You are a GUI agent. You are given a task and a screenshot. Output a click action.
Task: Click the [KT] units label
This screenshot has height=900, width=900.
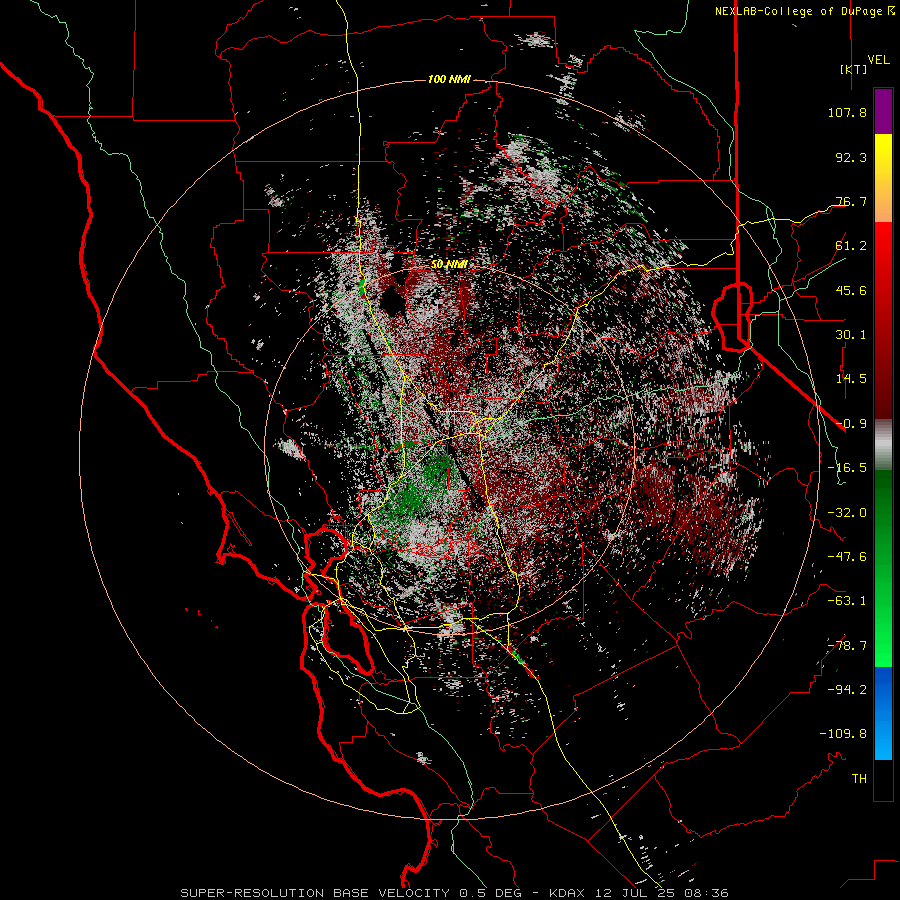pyautogui.click(x=854, y=69)
